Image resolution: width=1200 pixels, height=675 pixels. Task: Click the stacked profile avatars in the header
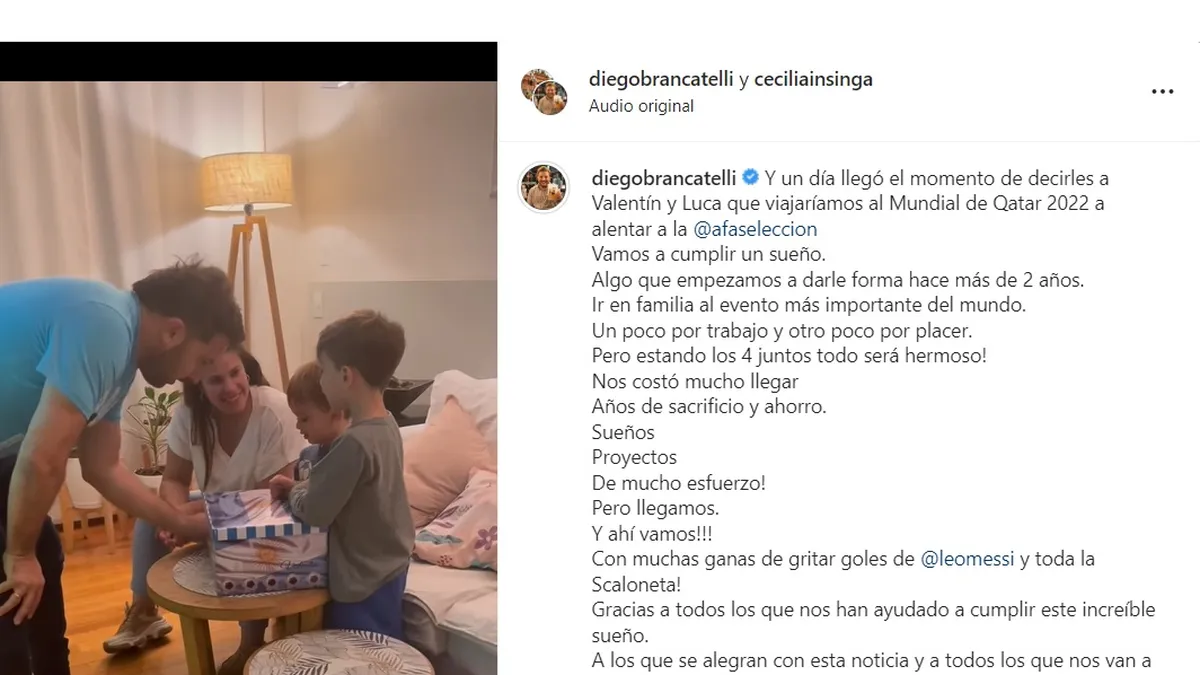coord(544,92)
